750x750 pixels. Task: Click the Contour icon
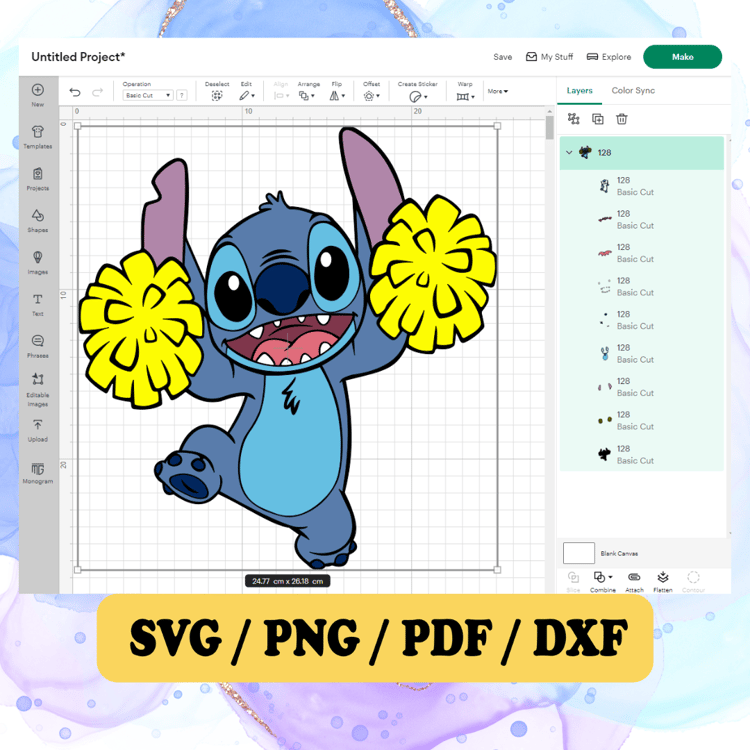[693, 577]
